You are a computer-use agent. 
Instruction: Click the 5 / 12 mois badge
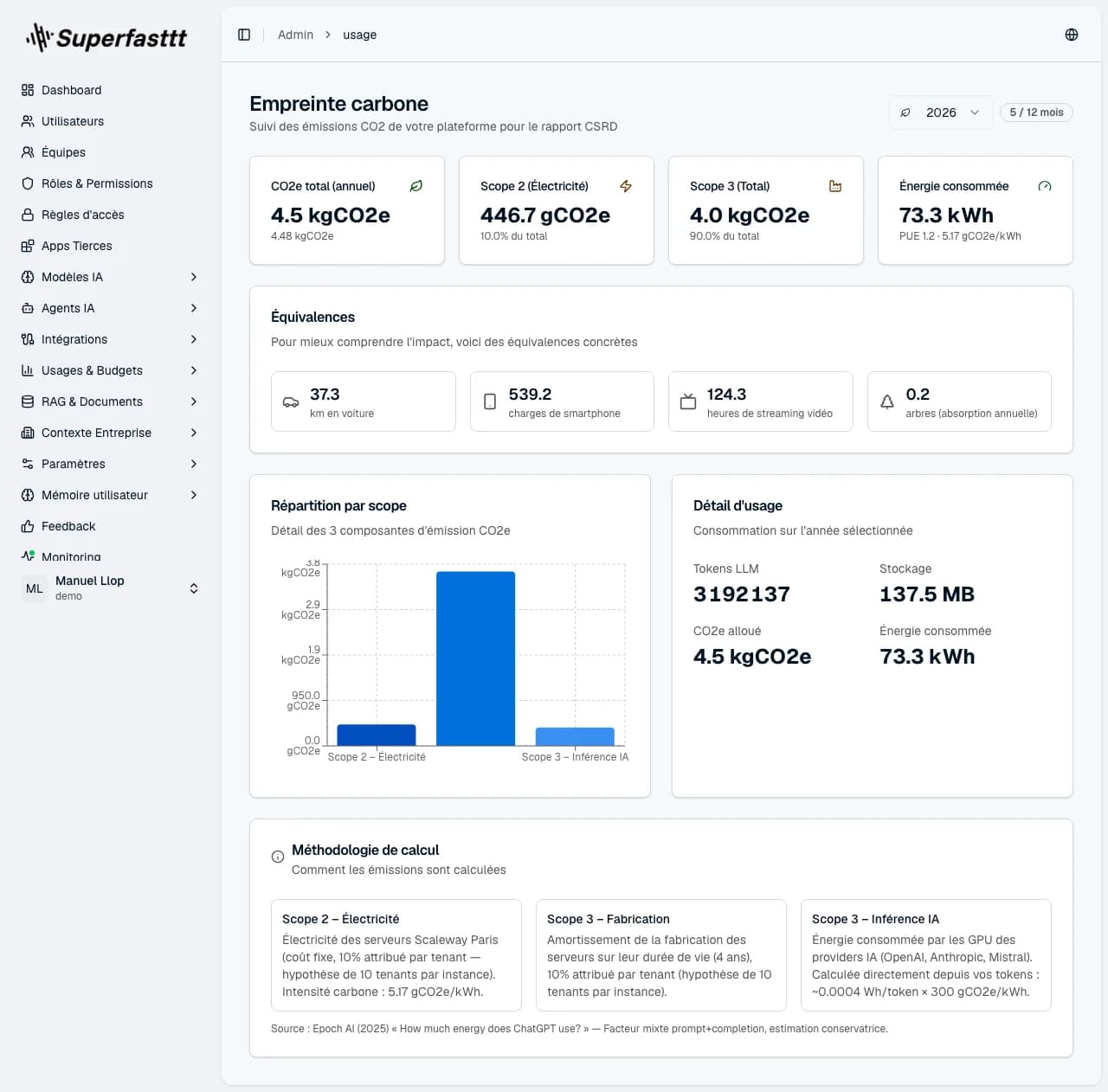tap(1036, 112)
